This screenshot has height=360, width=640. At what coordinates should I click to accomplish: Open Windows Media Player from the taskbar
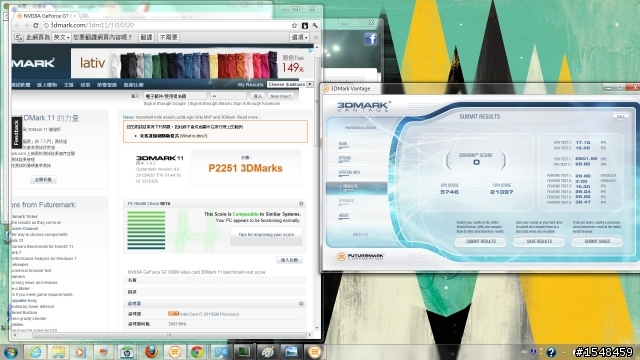tap(80, 352)
